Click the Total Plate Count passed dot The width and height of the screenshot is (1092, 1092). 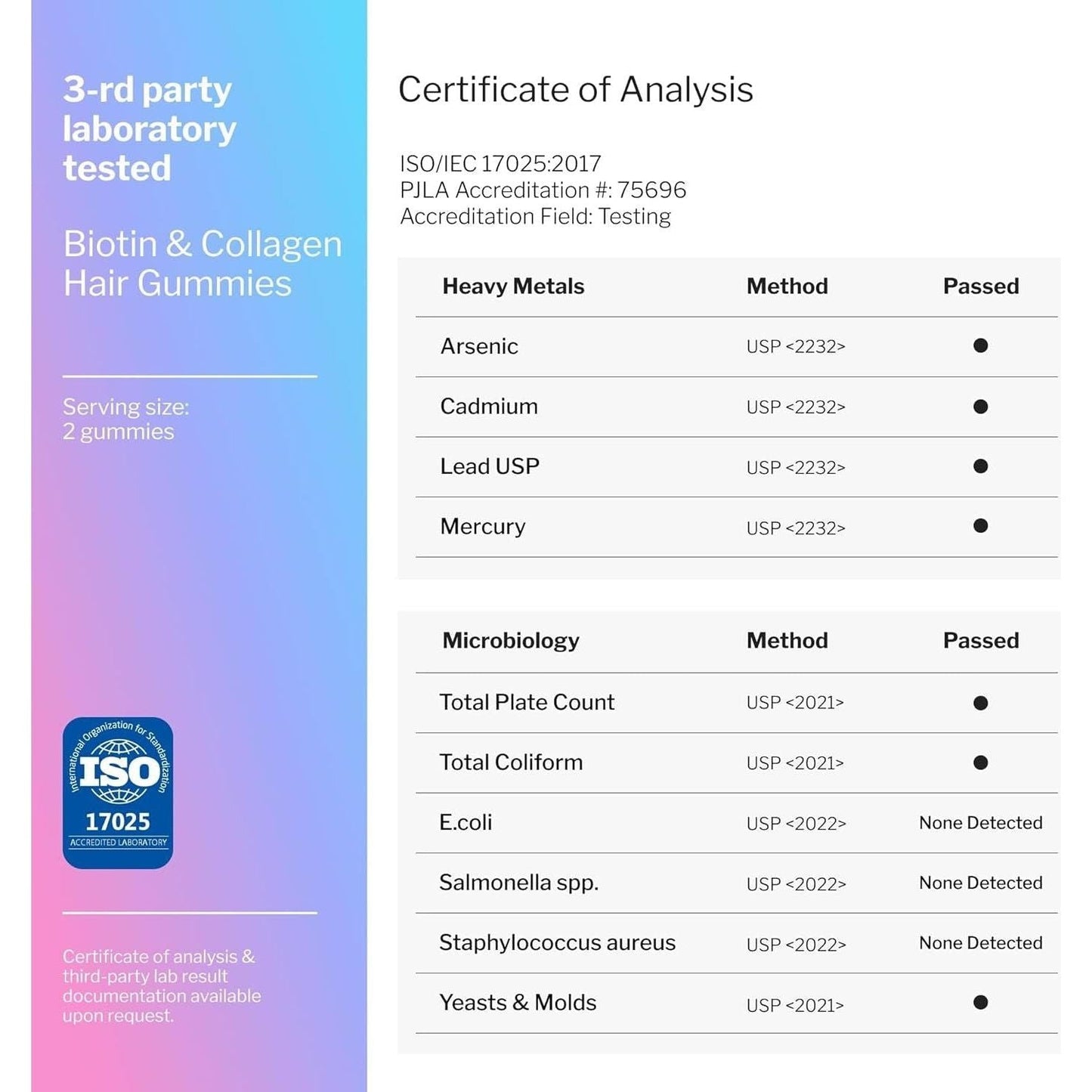pos(981,703)
